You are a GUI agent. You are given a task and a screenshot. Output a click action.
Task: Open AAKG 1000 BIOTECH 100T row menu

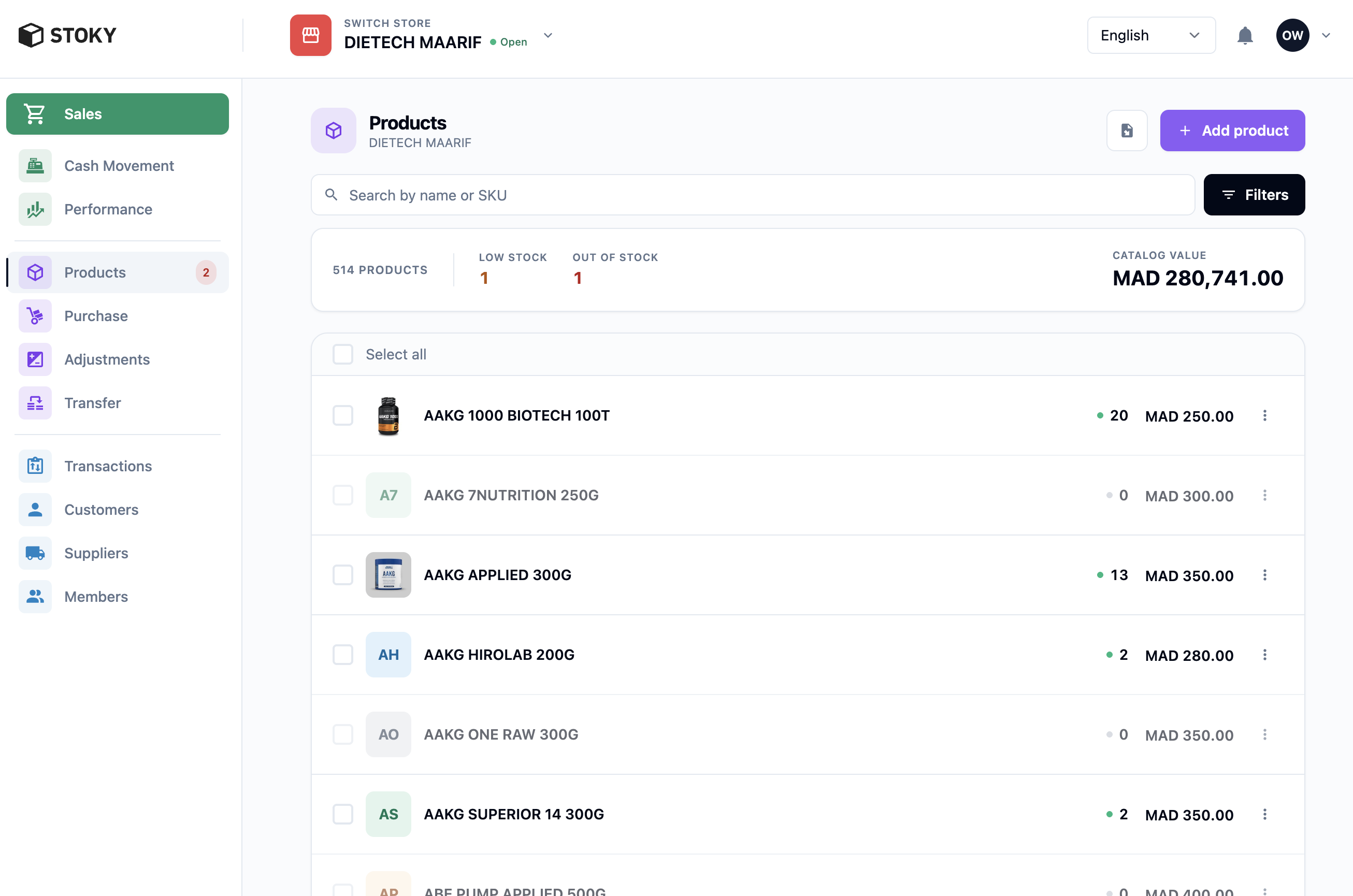1264,415
